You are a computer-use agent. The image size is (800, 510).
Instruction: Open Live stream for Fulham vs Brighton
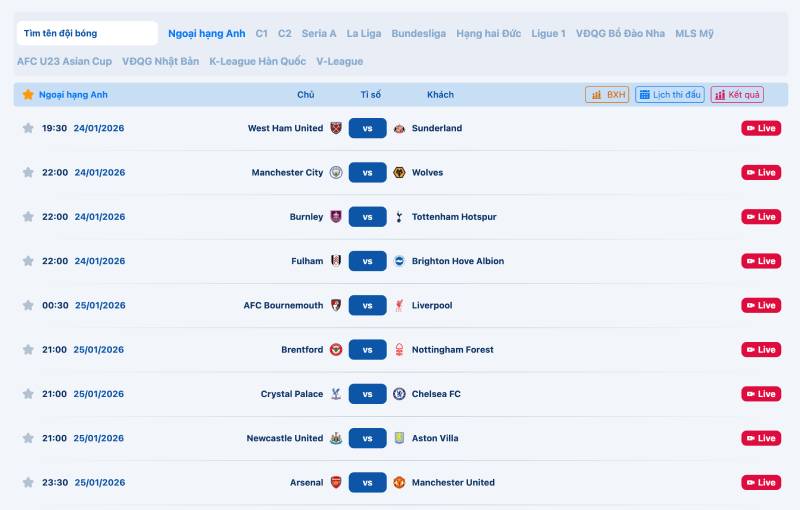pyautogui.click(x=761, y=261)
